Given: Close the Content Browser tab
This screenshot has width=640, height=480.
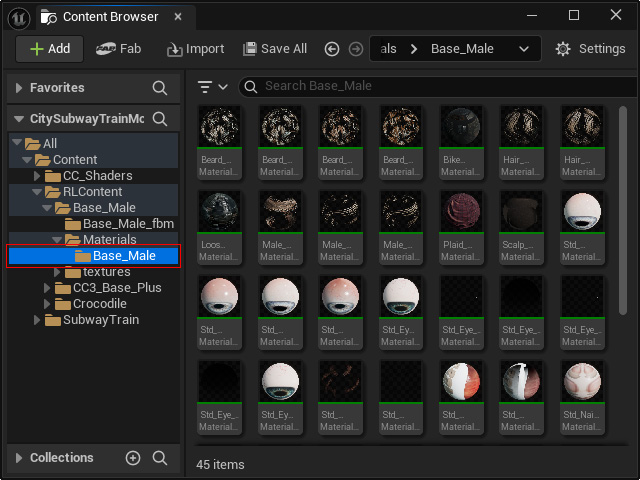Looking at the screenshot, I should 178,17.
